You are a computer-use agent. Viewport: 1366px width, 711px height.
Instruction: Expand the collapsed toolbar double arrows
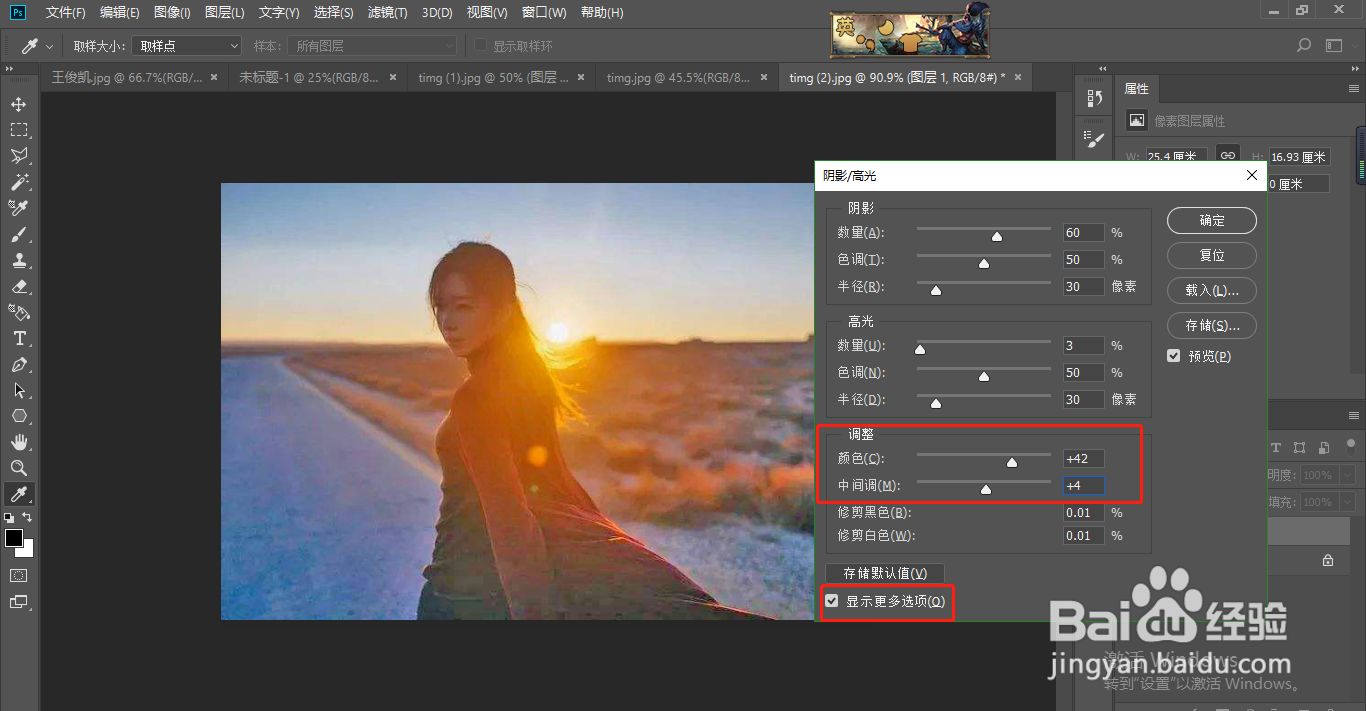10,69
